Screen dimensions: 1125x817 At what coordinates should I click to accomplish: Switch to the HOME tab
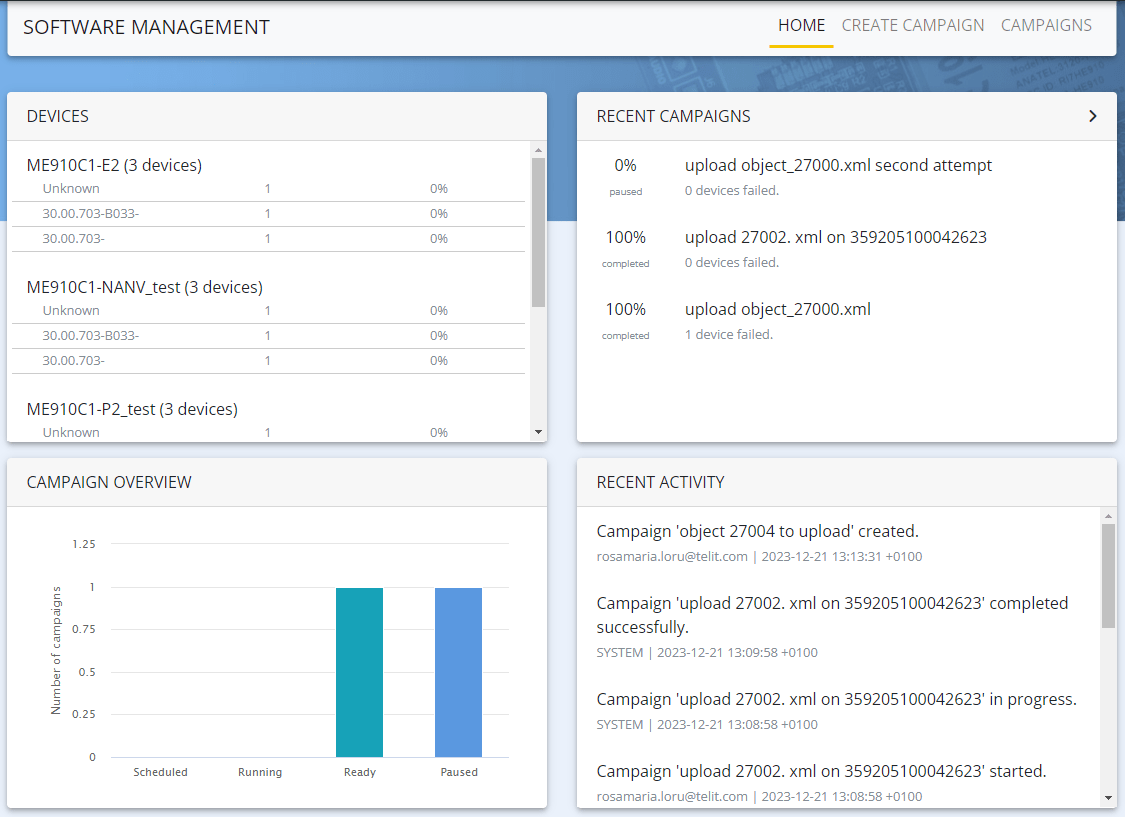click(801, 26)
